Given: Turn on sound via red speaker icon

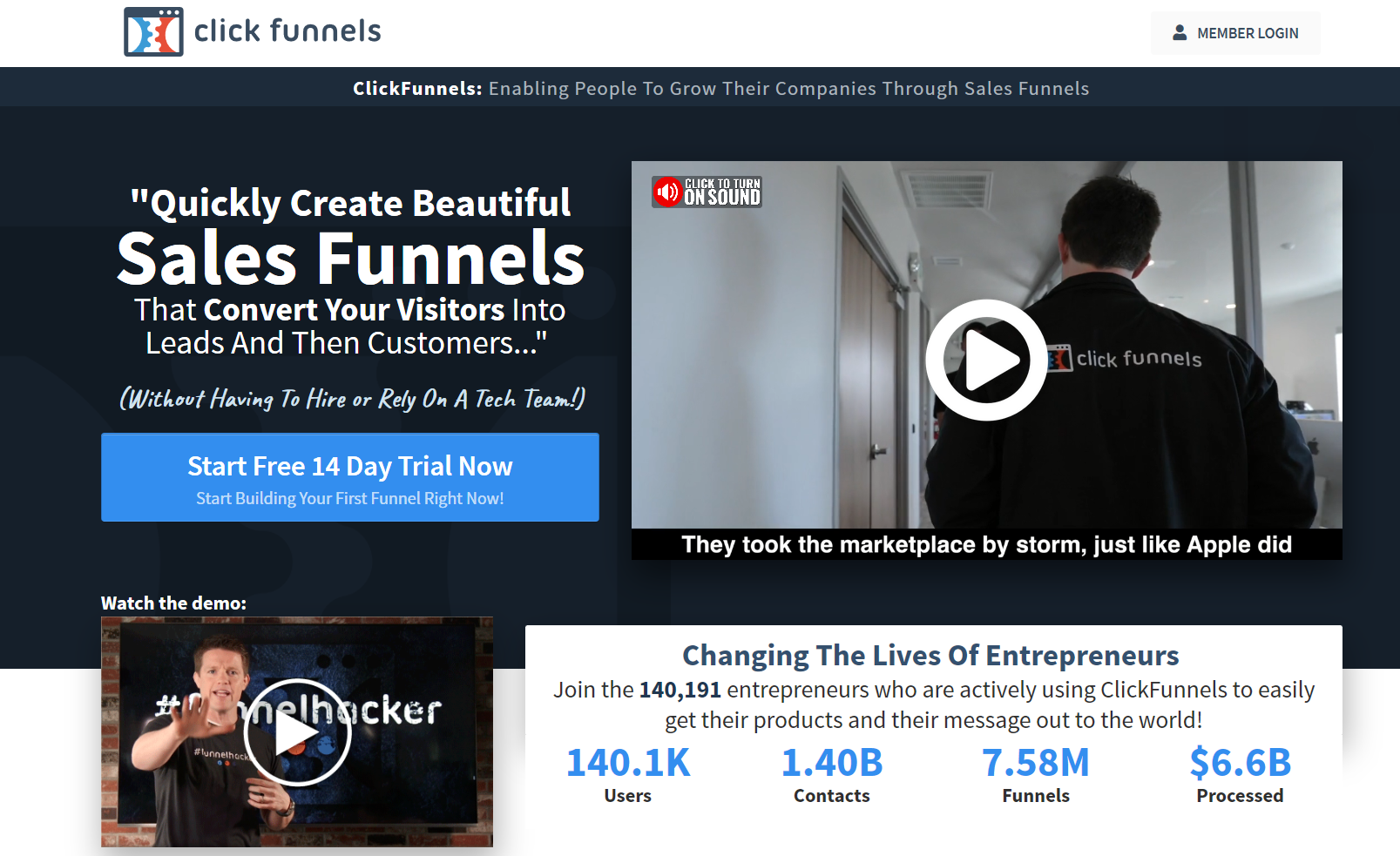Looking at the screenshot, I should coord(668,192).
